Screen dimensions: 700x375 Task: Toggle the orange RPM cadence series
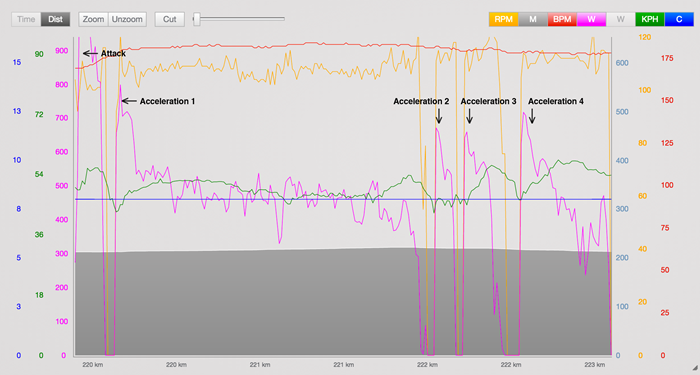pyautogui.click(x=504, y=19)
